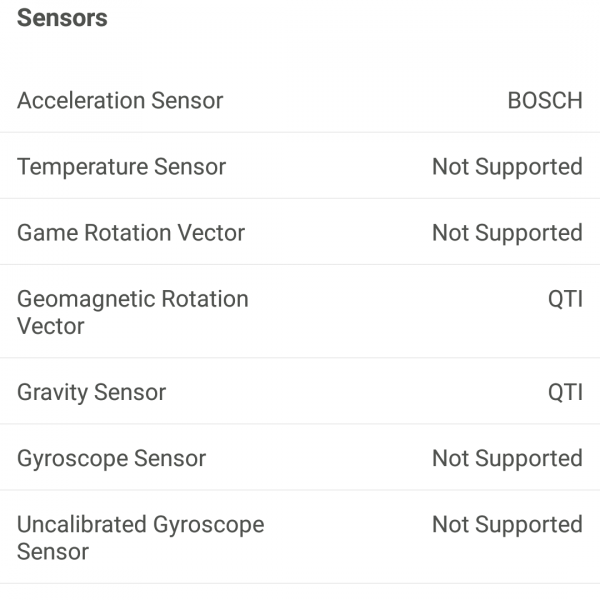This screenshot has width=600, height=600.
Task: Open the Temperature Sensor entry
Action: tap(121, 167)
